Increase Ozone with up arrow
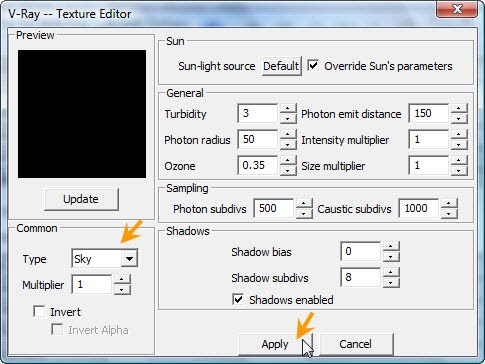The image size is (485, 364). pyautogui.click(x=288, y=161)
